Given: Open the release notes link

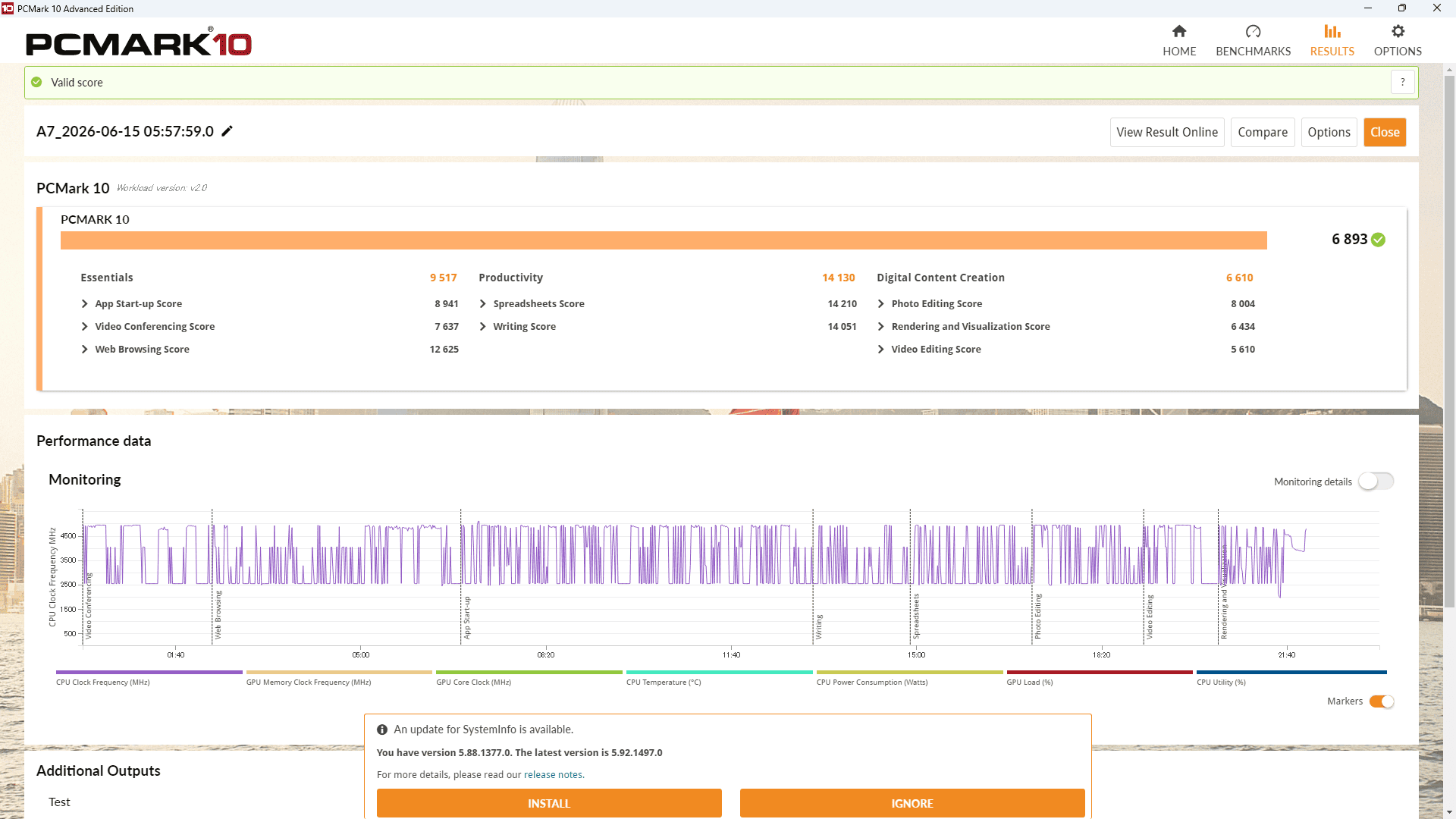Looking at the screenshot, I should (x=553, y=775).
